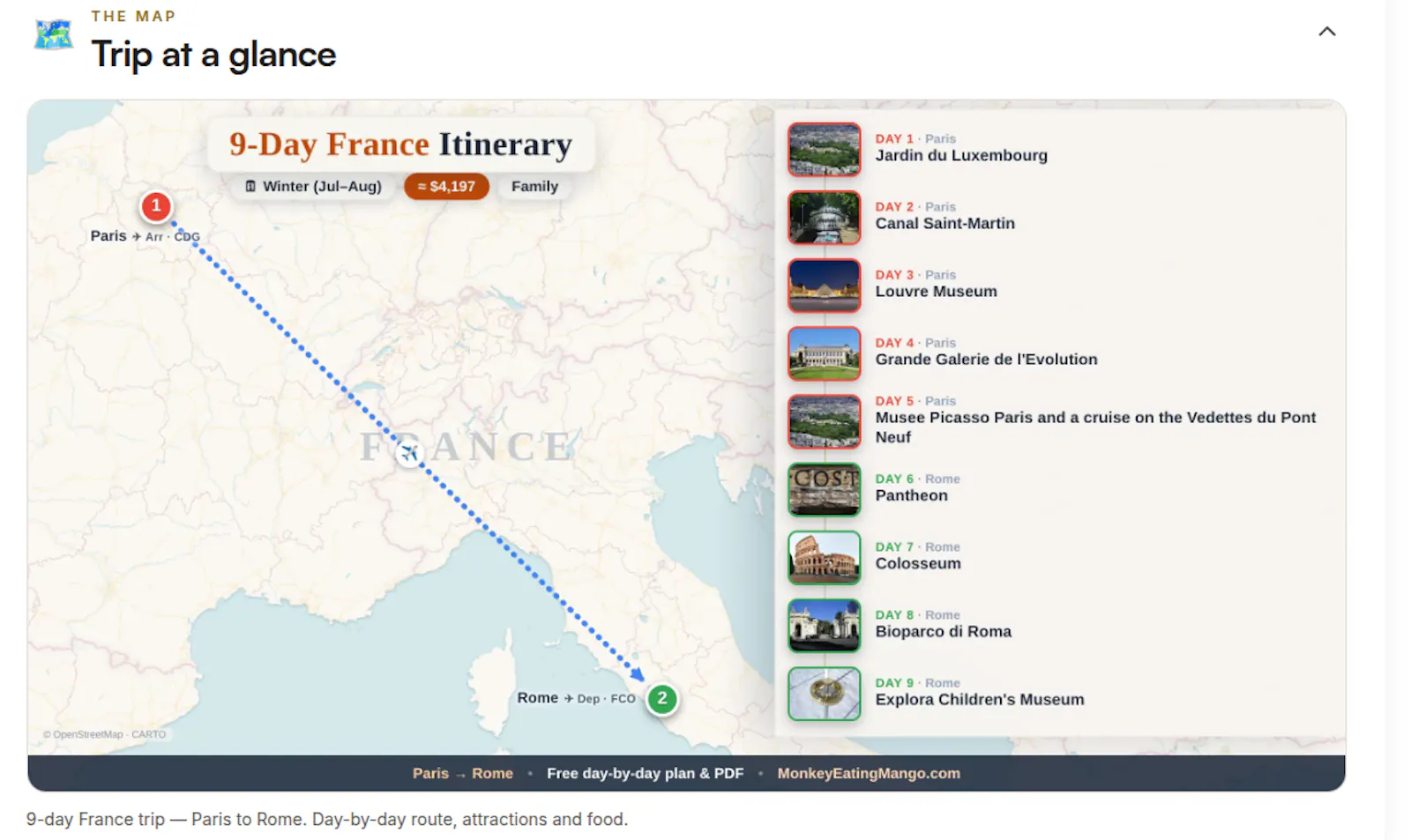Select Musee Picasso Paris cruise text
The image size is (1411, 840).
click(1095, 427)
